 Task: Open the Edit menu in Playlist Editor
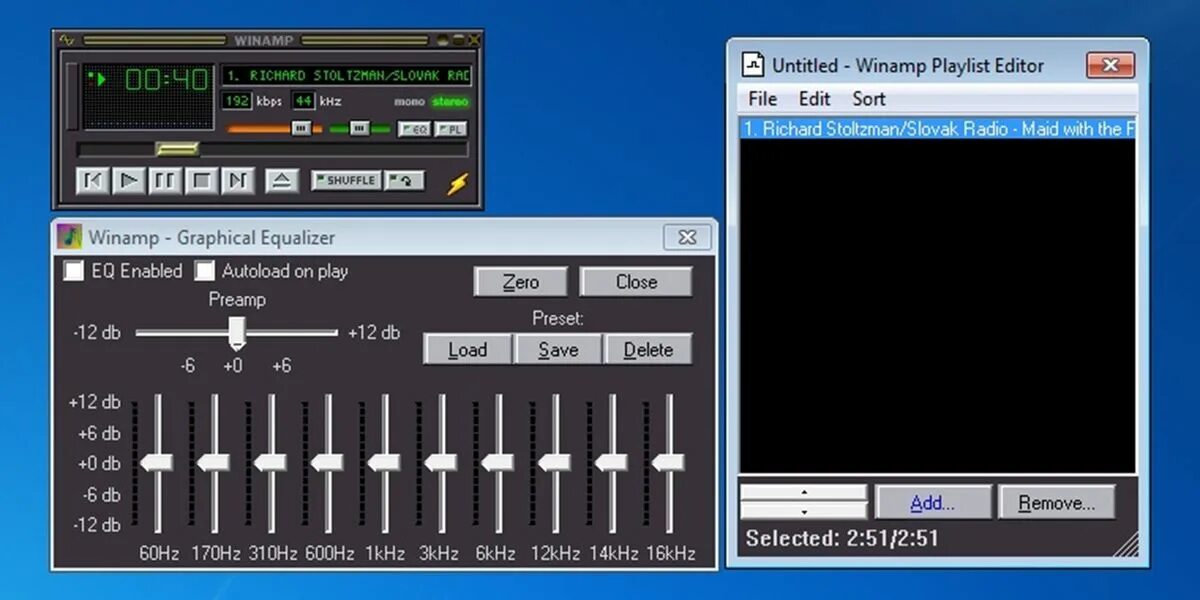[x=814, y=98]
